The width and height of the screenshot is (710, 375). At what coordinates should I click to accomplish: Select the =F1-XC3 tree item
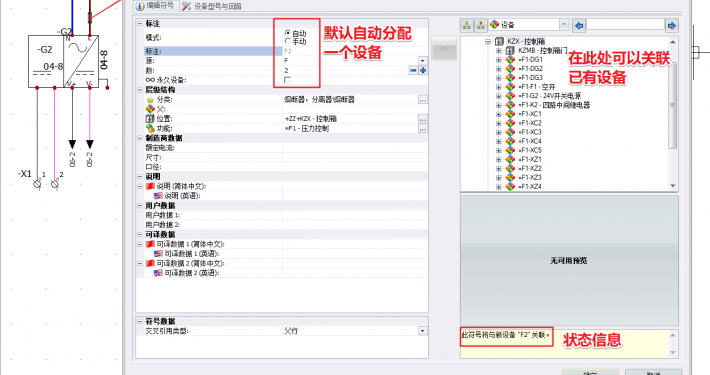pos(530,132)
